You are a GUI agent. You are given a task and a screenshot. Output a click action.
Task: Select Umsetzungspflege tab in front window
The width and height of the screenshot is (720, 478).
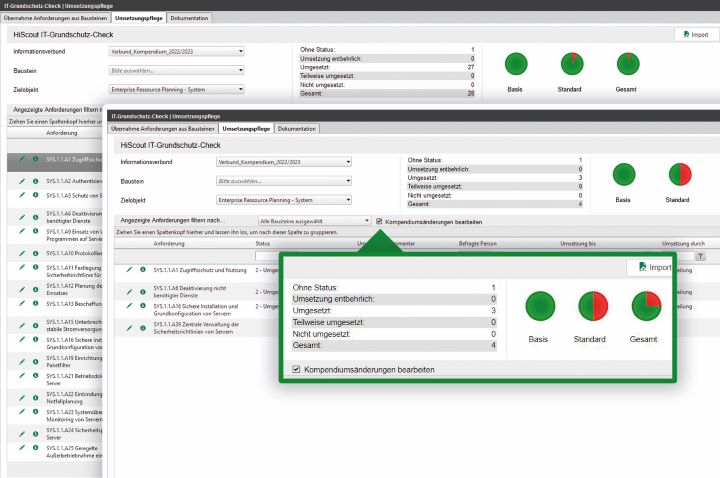coord(246,129)
